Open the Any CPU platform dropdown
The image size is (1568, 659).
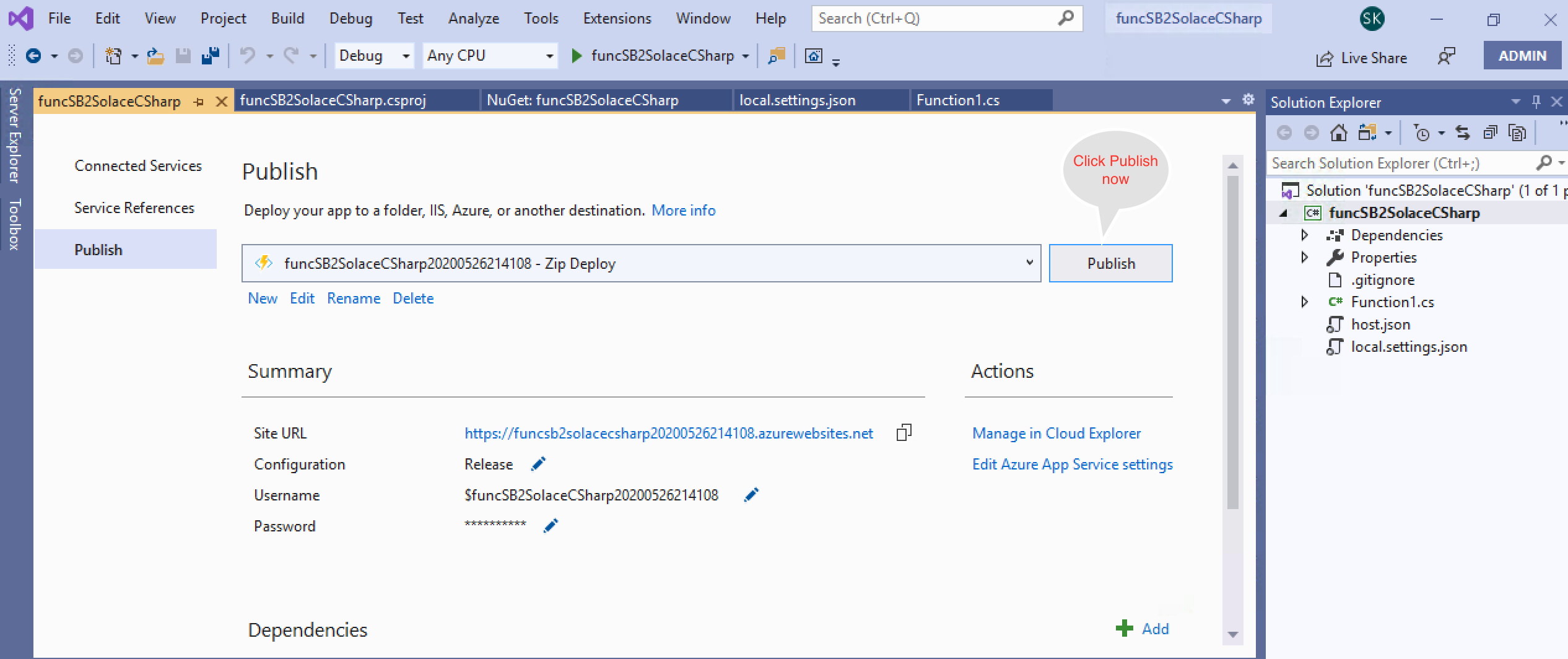coord(489,56)
